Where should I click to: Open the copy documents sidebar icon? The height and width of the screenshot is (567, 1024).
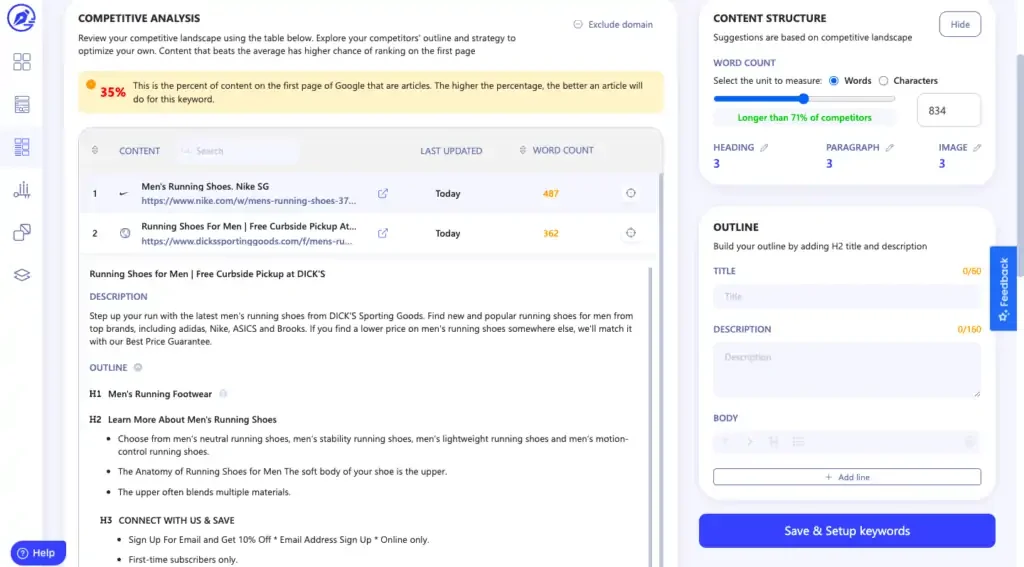click(x=22, y=233)
